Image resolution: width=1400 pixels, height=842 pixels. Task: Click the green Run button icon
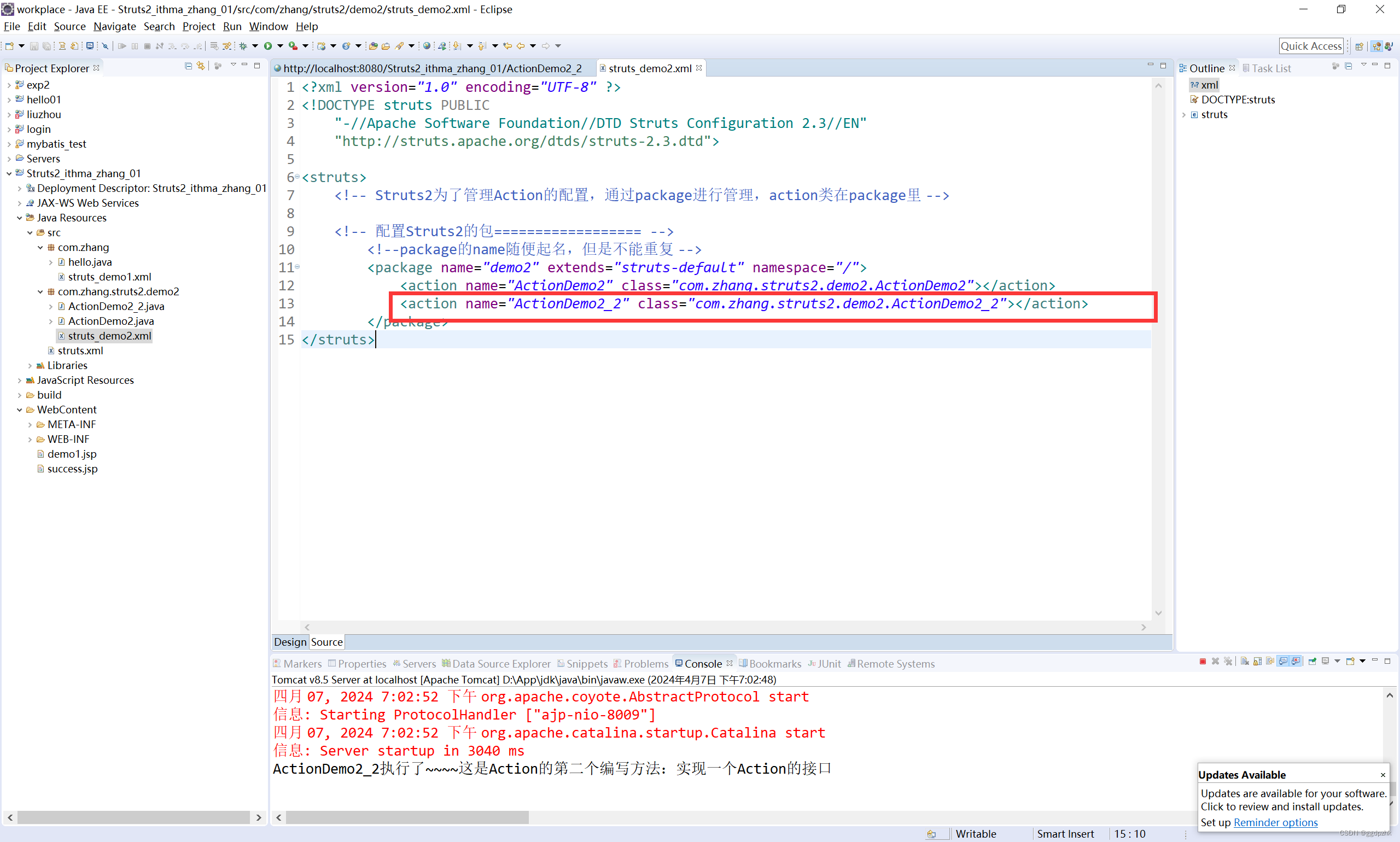coord(268,46)
